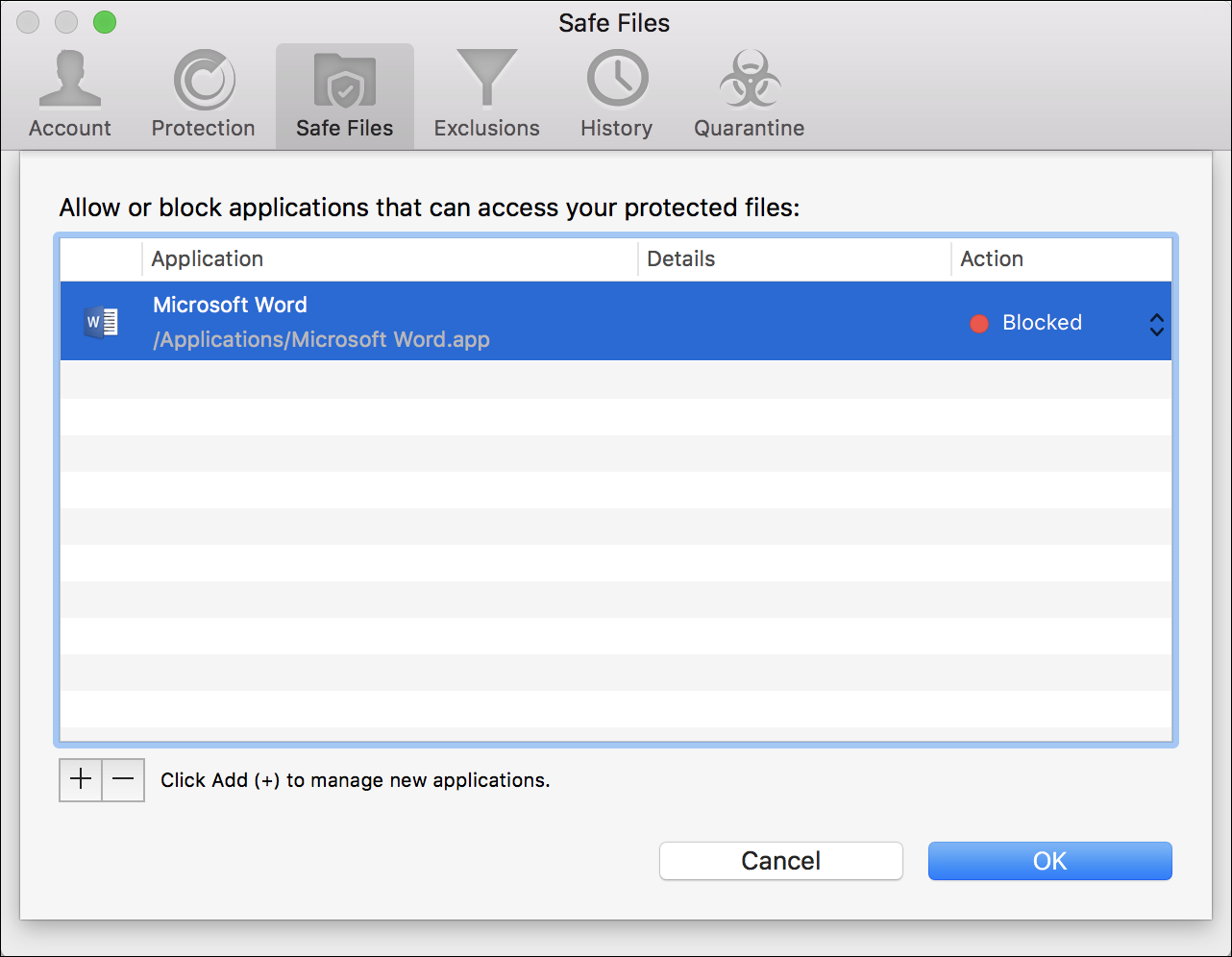Click the Microsoft Word app icon

tap(102, 321)
